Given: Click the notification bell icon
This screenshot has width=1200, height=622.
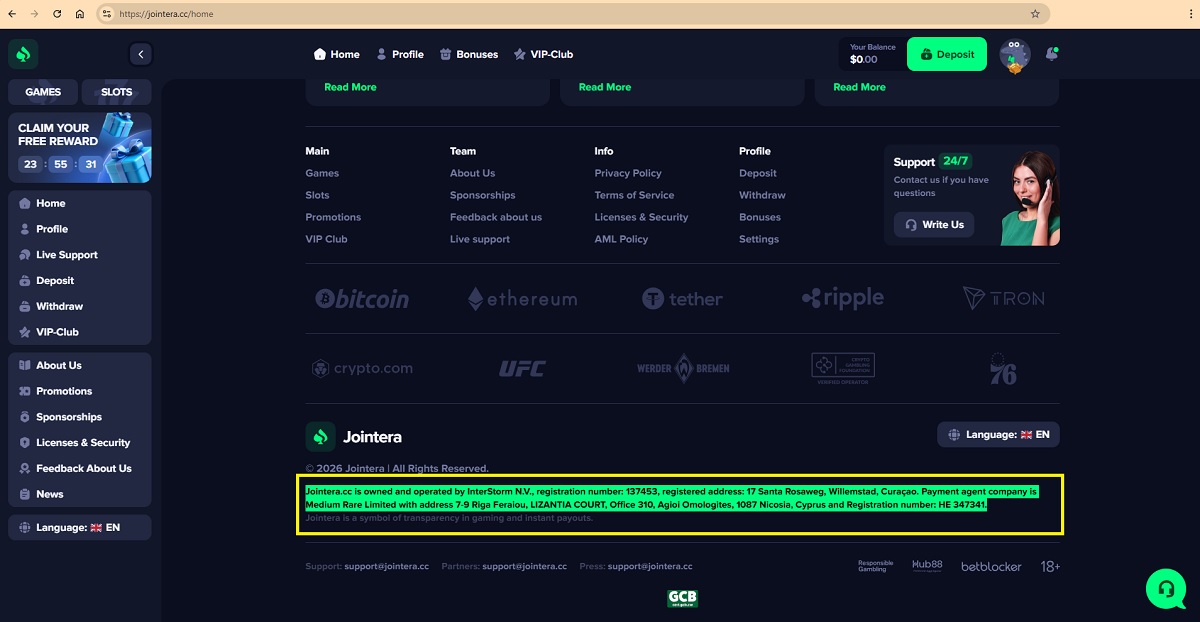Looking at the screenshot, I should click(1051, 54).
